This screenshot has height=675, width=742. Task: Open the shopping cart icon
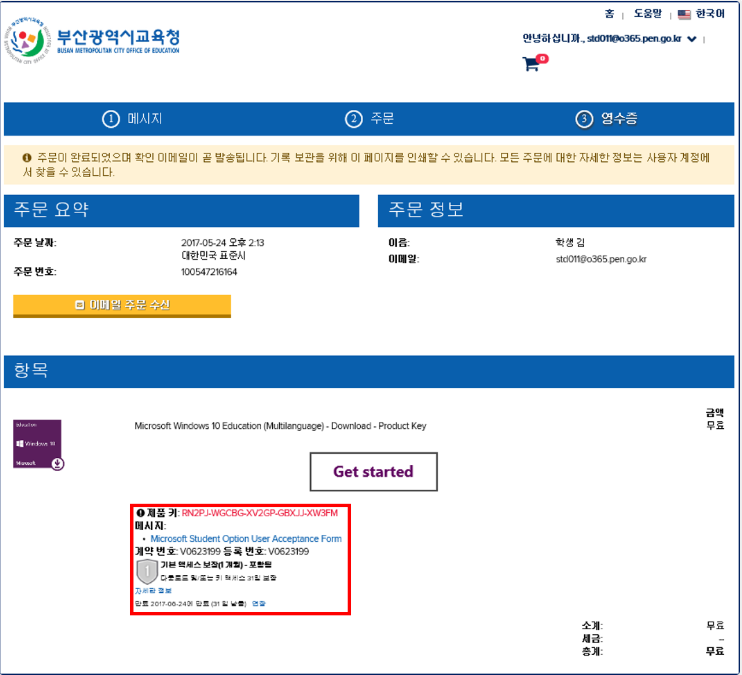532,64
